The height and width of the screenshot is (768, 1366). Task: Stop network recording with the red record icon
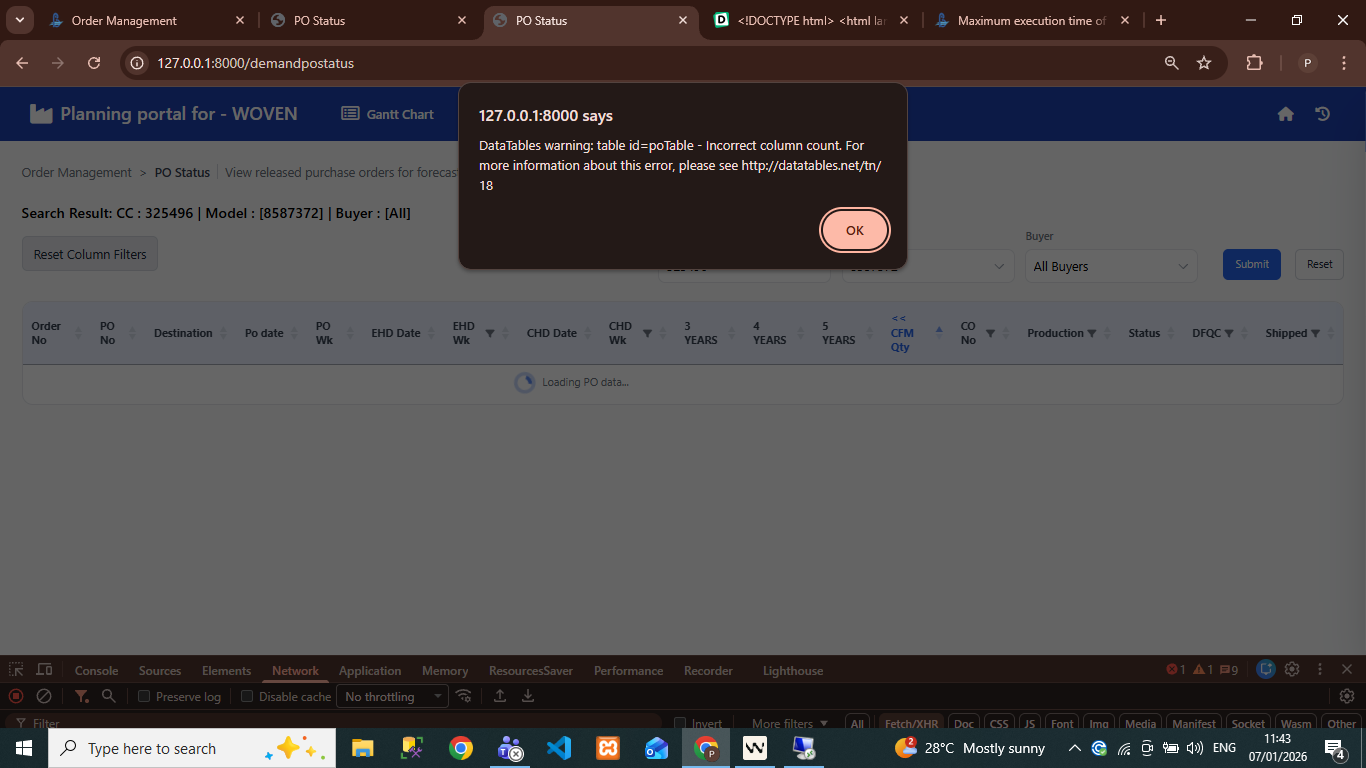pyautogui.click(x=16, y=696)
